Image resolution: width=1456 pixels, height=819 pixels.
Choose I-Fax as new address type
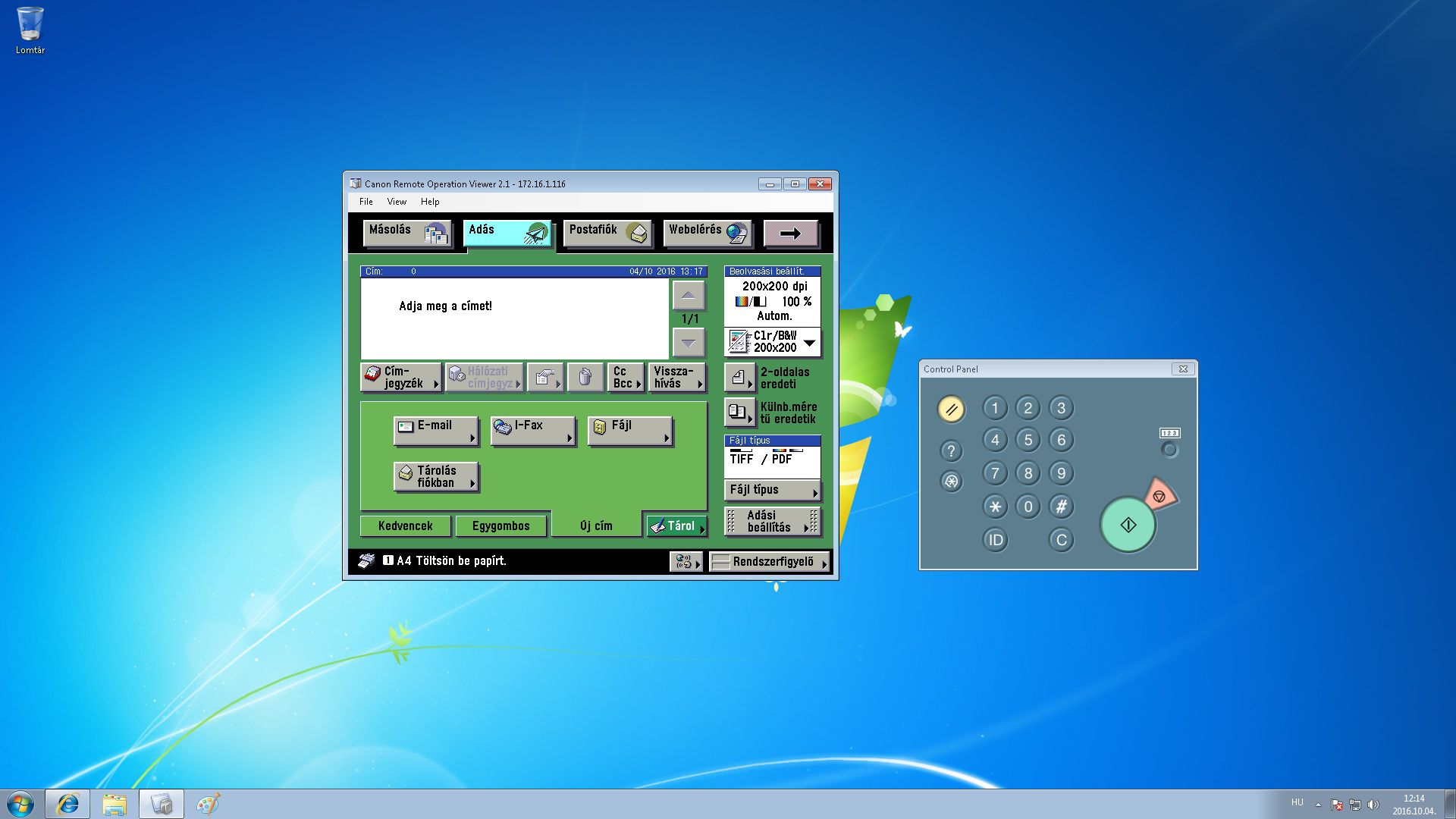[533, 431]
